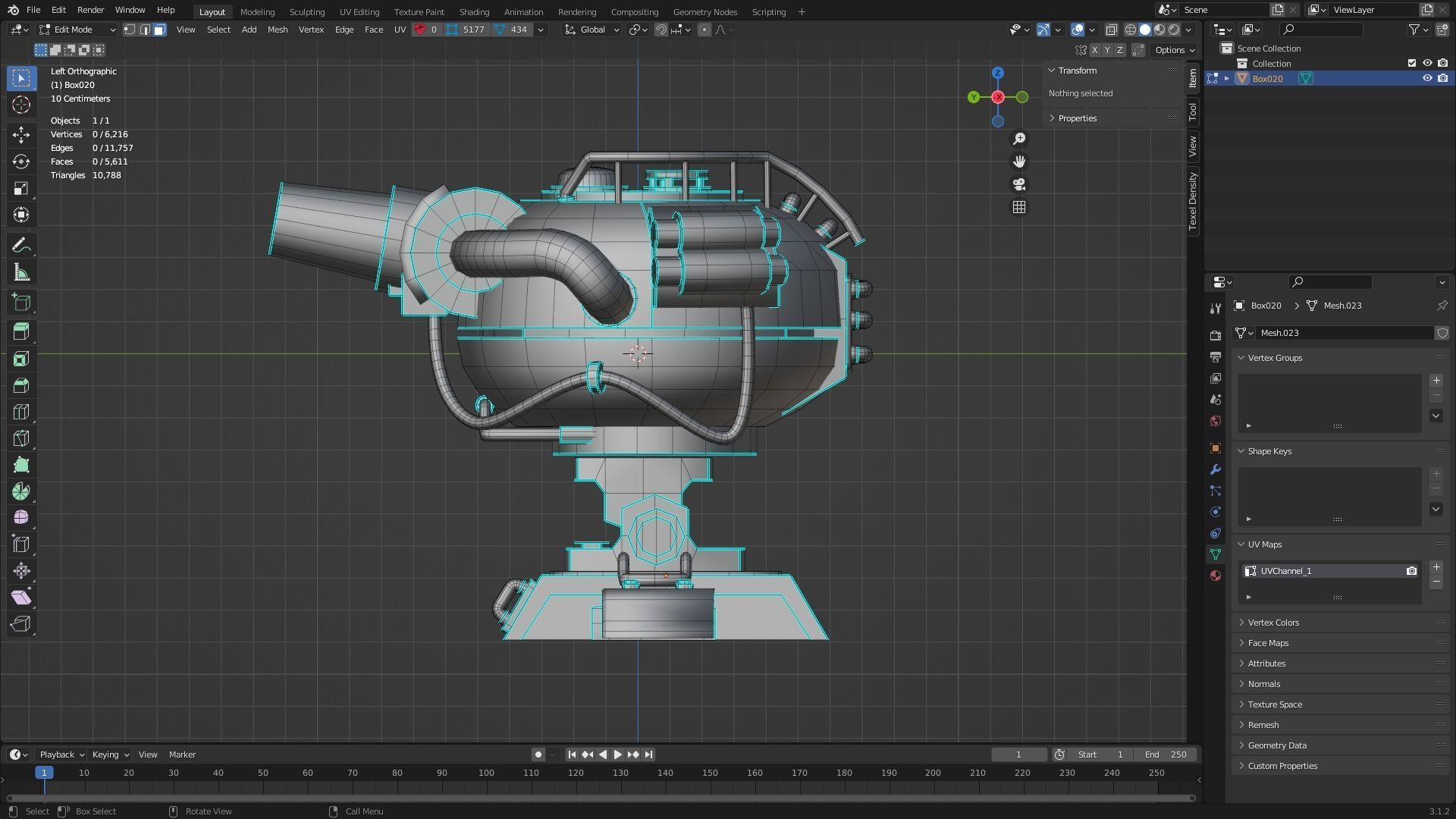Click the Zoom viewport icon
Screen dimensions: 1456x819
[x=1019, y=139]
